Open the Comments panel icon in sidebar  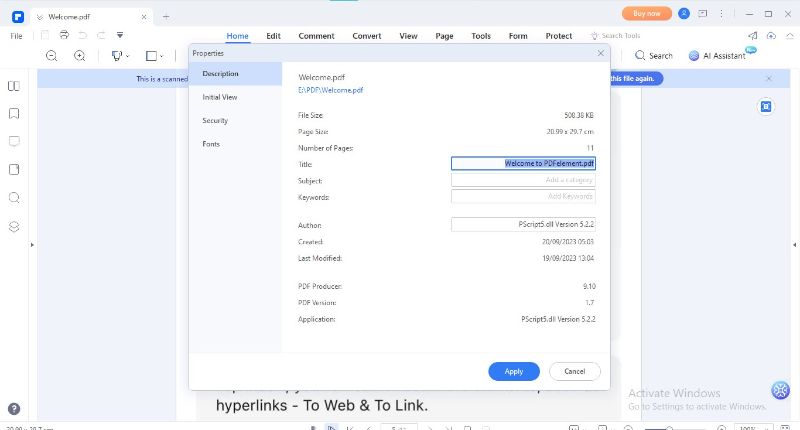[14, 141]
